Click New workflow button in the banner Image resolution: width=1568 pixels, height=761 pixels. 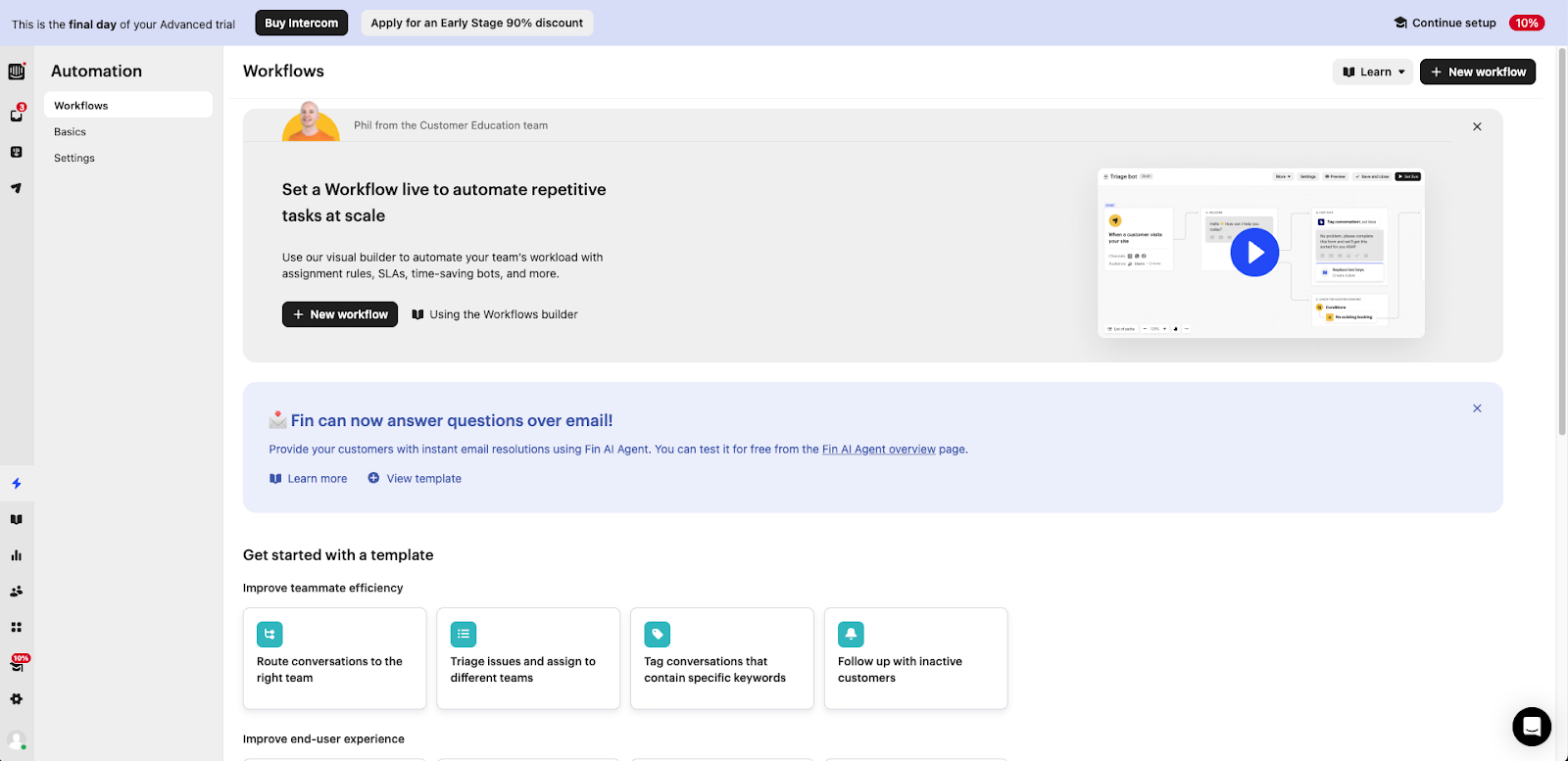[340, 314]
